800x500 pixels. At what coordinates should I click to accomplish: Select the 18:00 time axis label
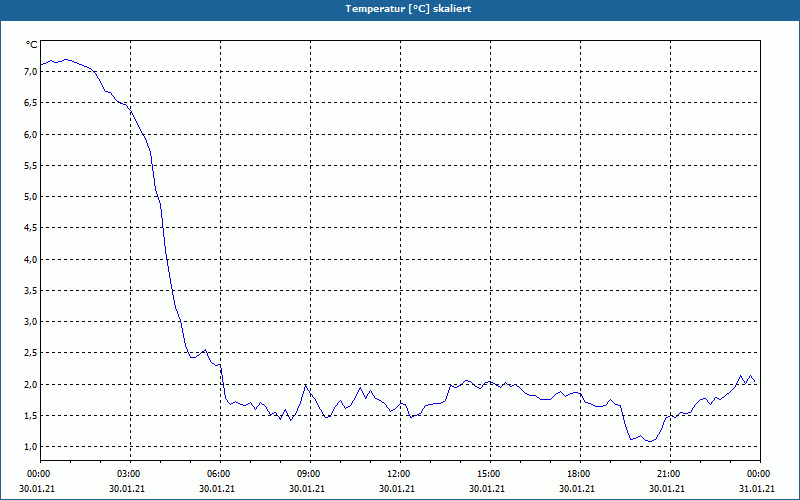click(578, 474)
